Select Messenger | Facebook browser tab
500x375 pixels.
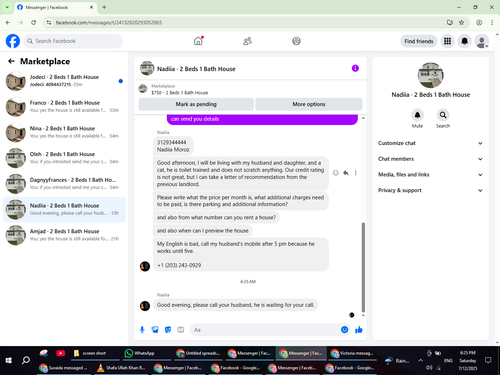(55, 7)
